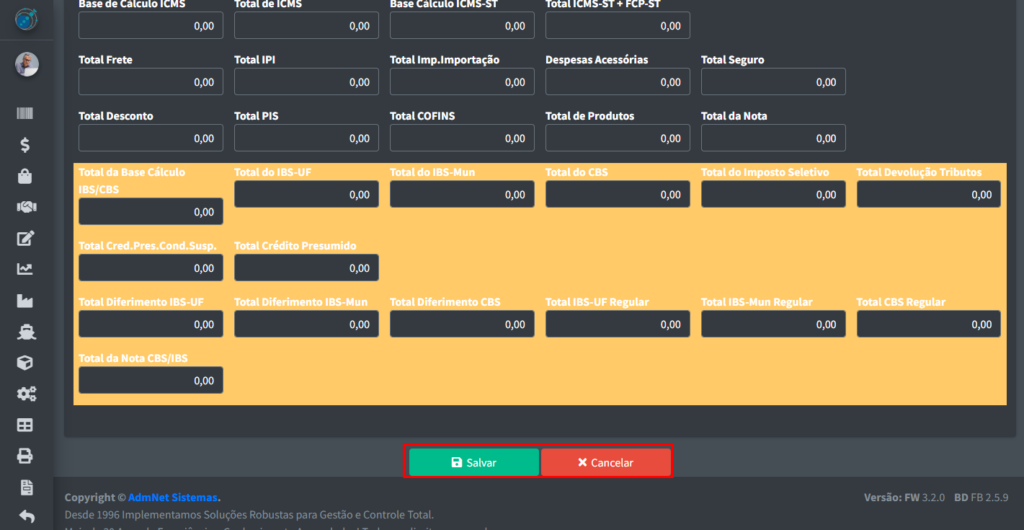This screenshot has width=1024, height=530.
Task: Click the barcode icon in sidebar
Action: 26,114
